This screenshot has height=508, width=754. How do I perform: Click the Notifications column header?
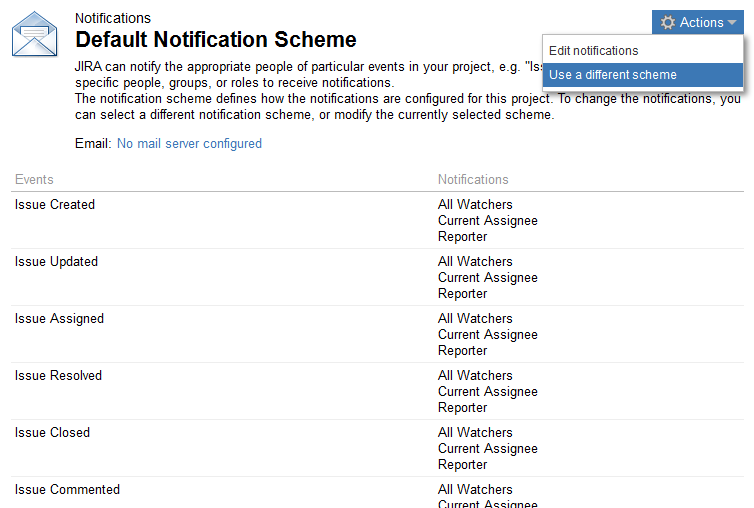coord(473,180)
